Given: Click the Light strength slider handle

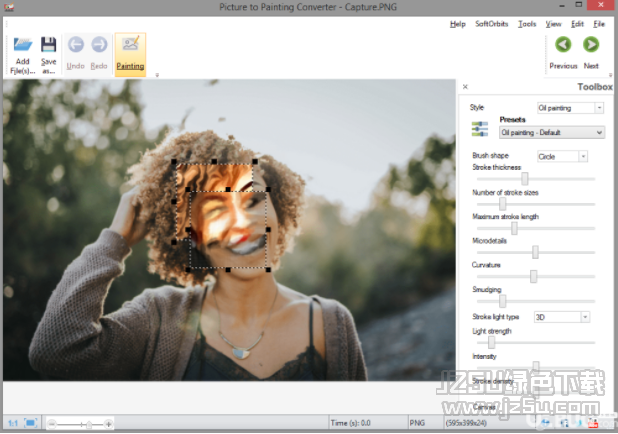Looking at the screenshot, I should pyautogui.click(x=491, y=343).
